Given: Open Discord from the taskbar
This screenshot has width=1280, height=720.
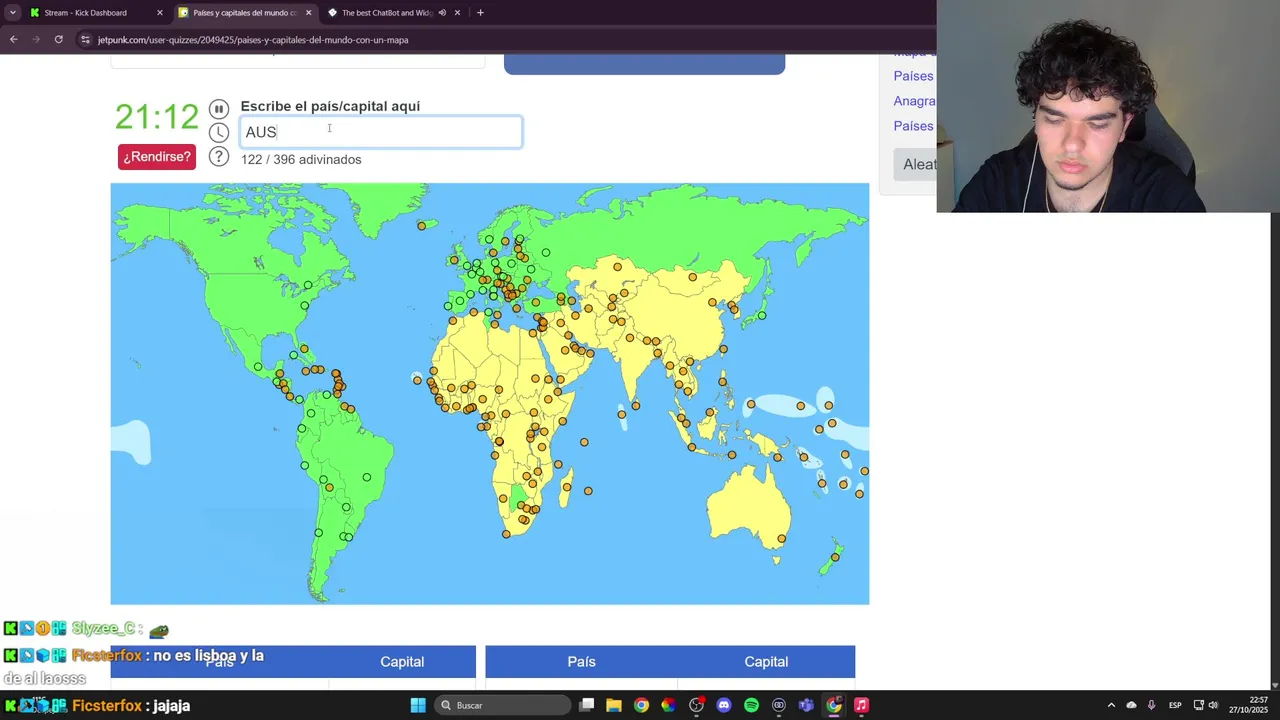Looking at the screenshot, I should pos(724,705).
